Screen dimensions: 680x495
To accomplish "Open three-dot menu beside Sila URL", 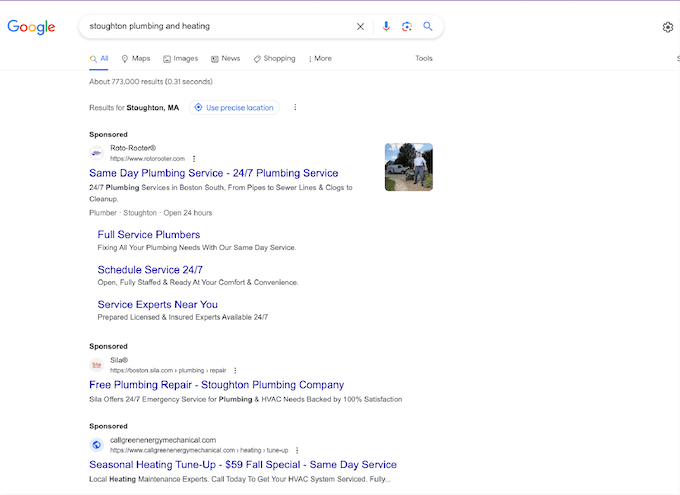I will (x=235, y=370).
